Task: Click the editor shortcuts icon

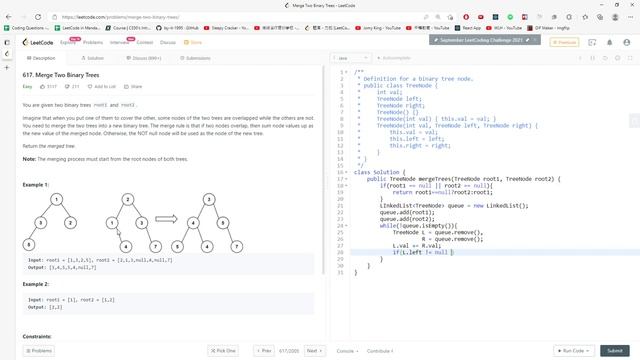Action: tap(593, 58)
